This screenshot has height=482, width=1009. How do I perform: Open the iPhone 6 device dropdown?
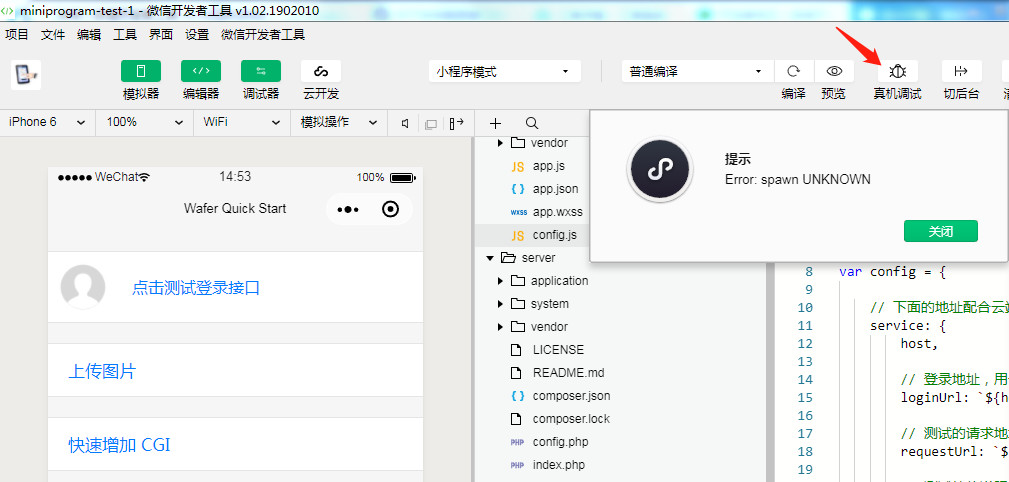coord(47,122)
